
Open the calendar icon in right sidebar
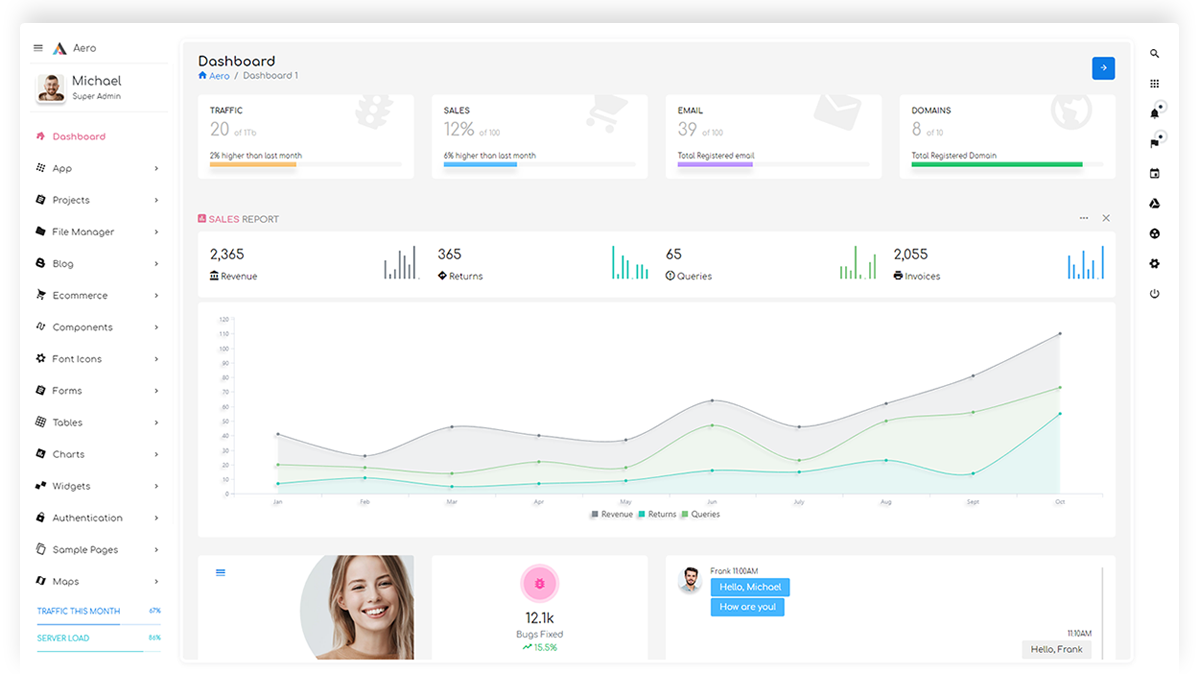coord(1155,174)
